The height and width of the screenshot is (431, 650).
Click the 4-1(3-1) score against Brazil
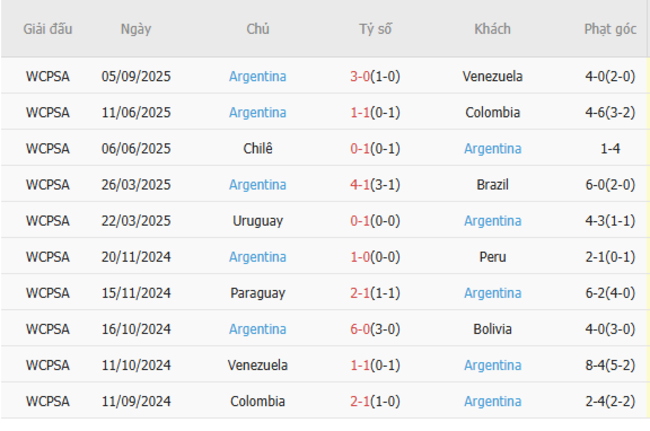pos(375,185)
